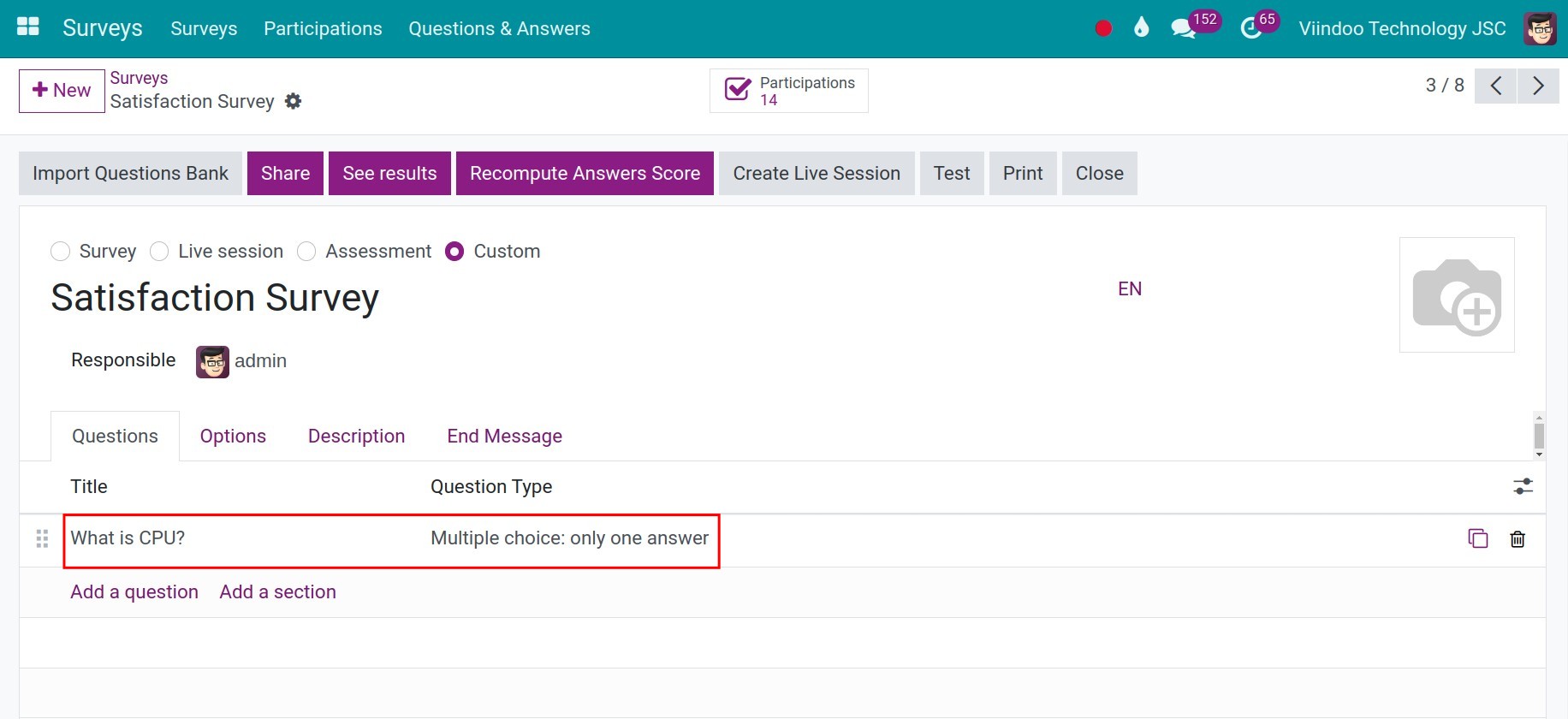Open optional columns settings icon in questions table

tap(1523, 487)
